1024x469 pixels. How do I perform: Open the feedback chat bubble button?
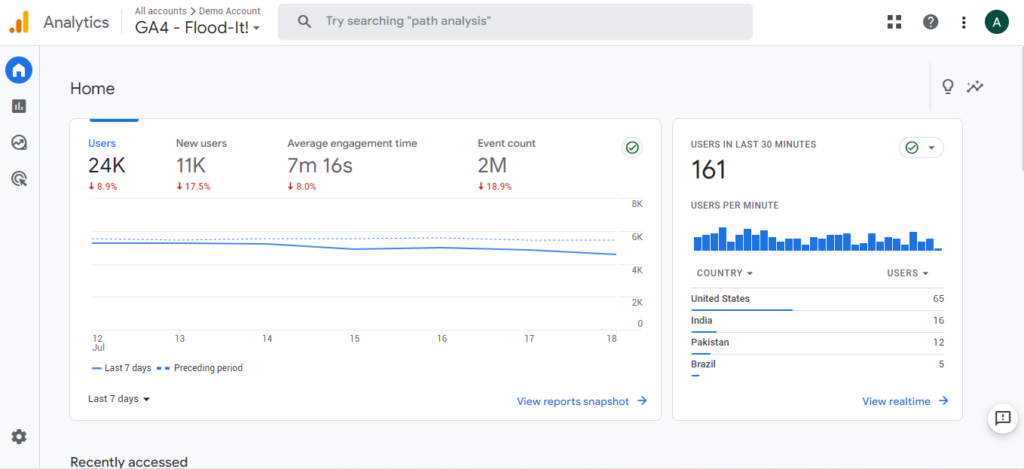point(1001,419)
